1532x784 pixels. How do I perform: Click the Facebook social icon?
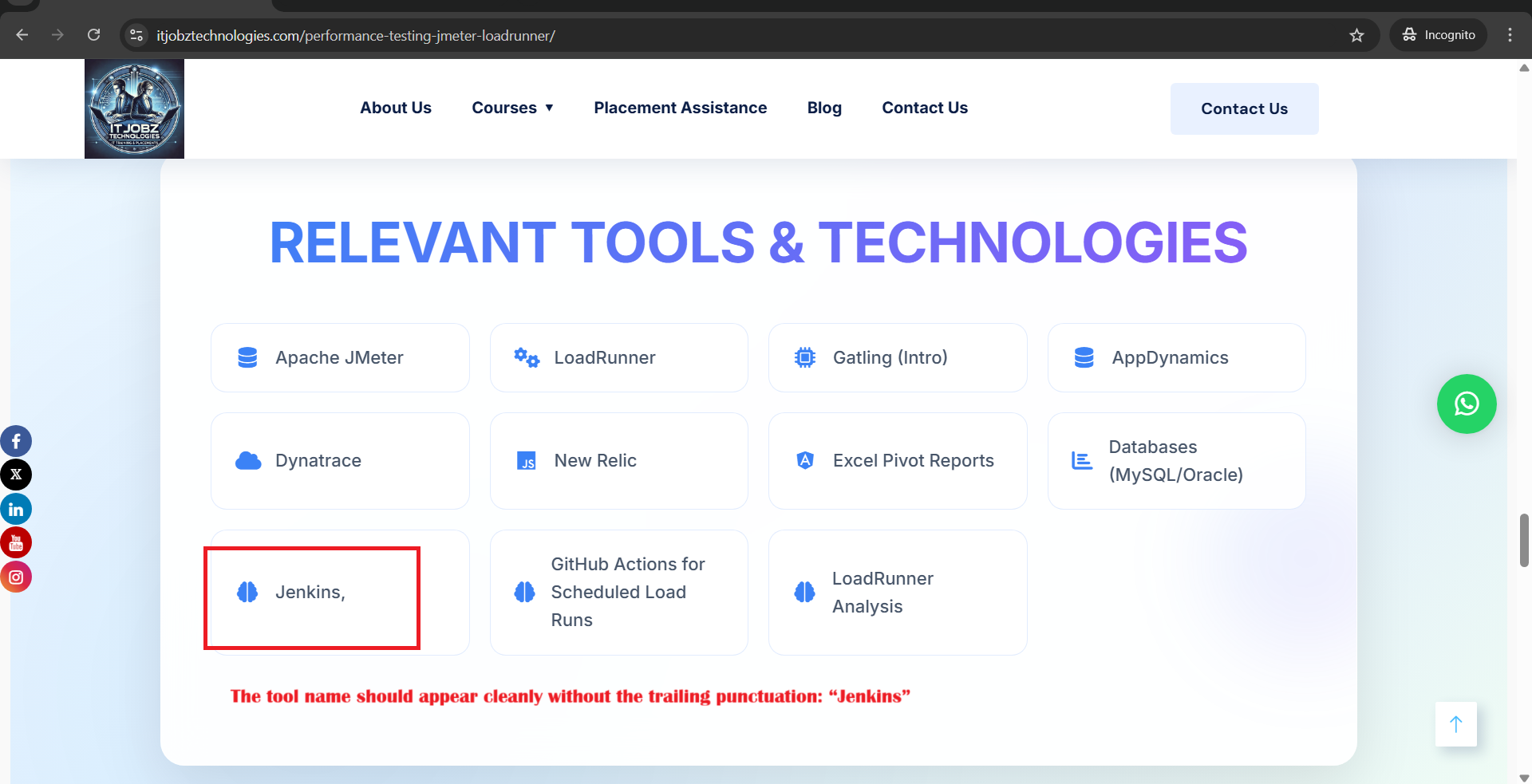tap(16, 441)
